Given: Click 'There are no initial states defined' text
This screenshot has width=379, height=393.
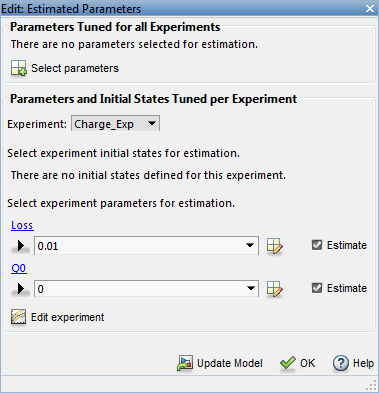Looking at the screenshot, I should 148,175.
